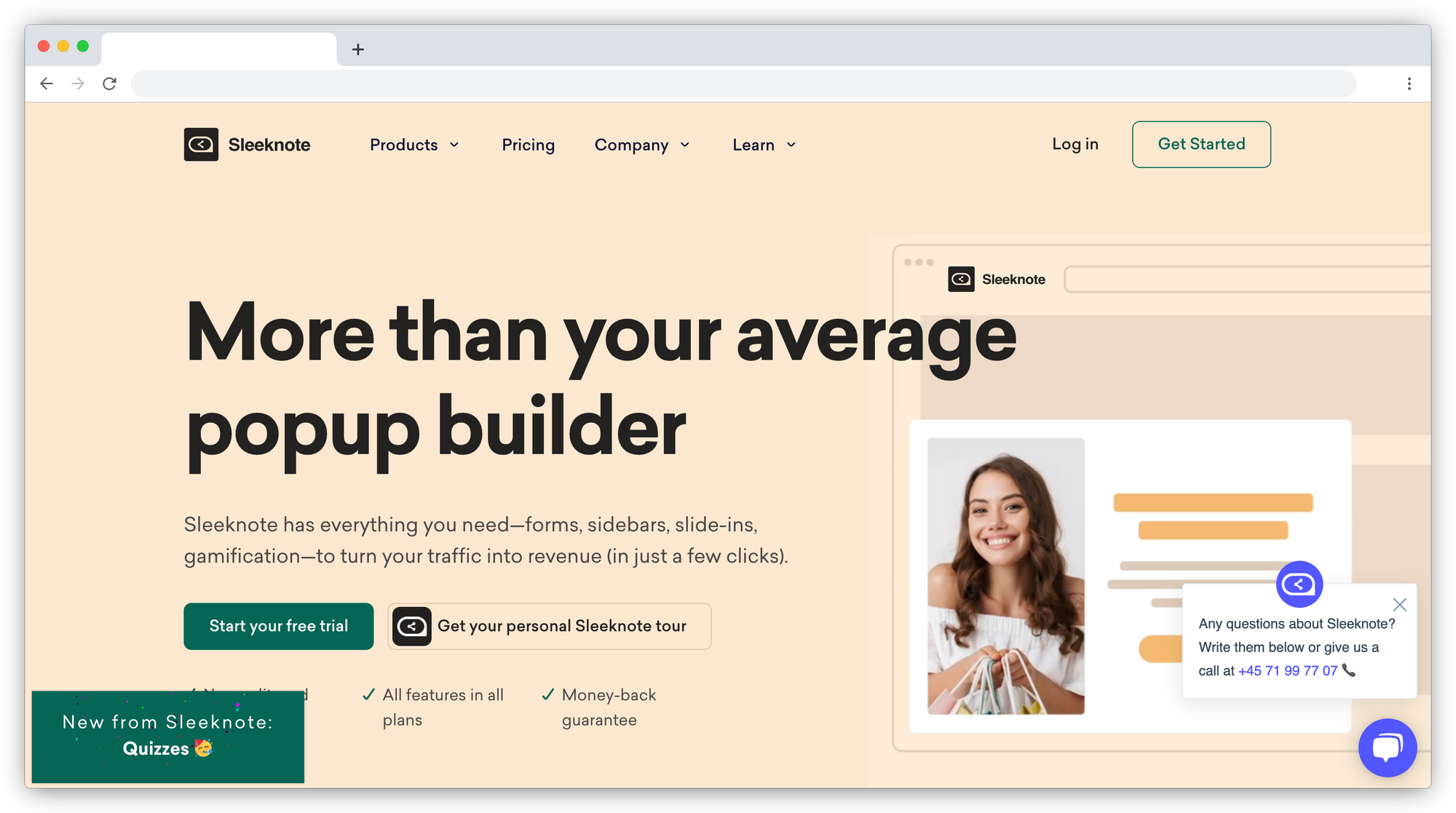The width and height of the screenshot is (1456, 813).
Task: Click the checkmark beside All features
Action: (369, 694)
